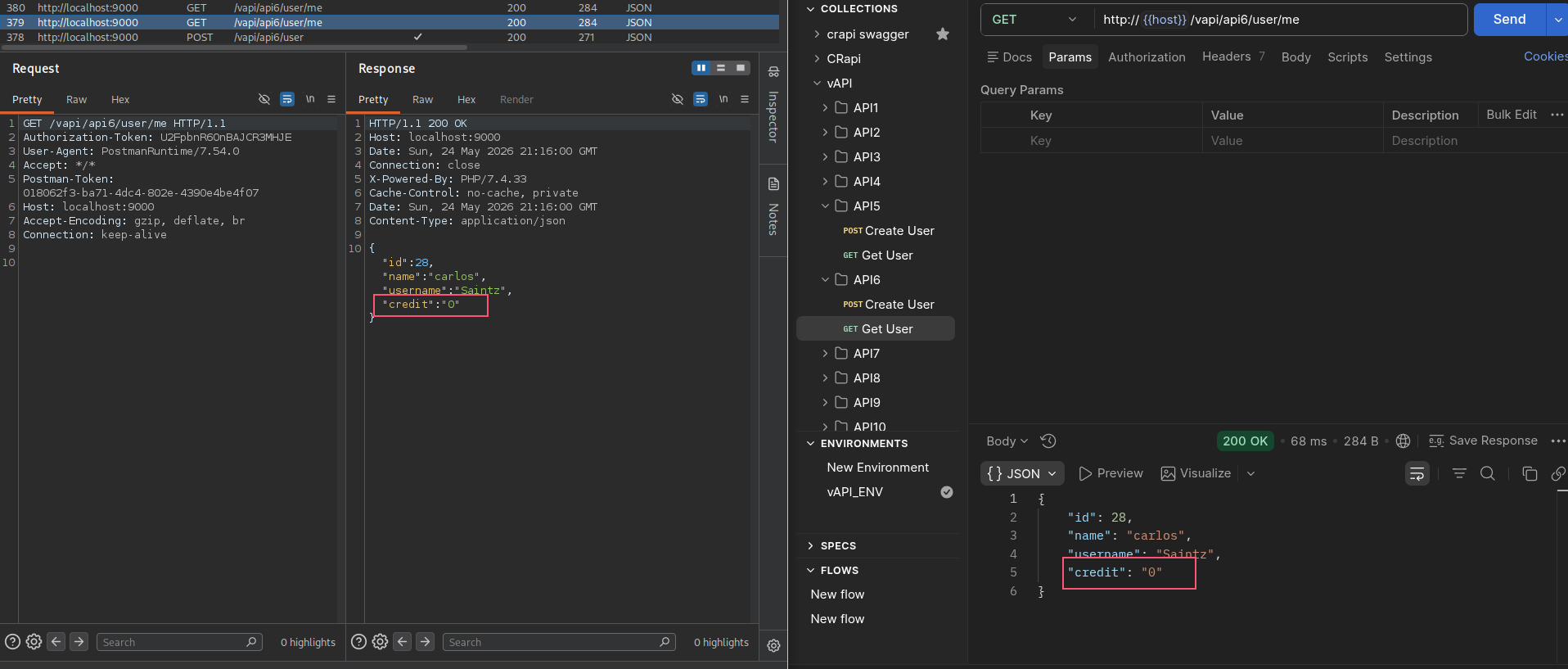
Task: Open the Notes panel icon in Burp
Action: 773,184
